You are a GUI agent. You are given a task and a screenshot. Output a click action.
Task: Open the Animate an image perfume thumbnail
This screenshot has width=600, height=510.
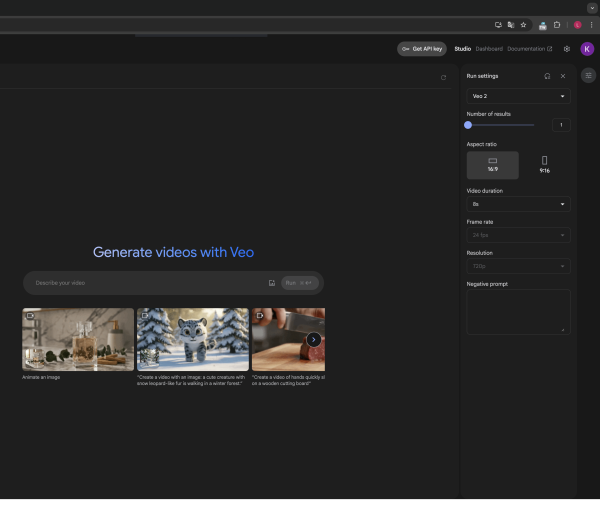pyautogui.click(x=78, y=339)
